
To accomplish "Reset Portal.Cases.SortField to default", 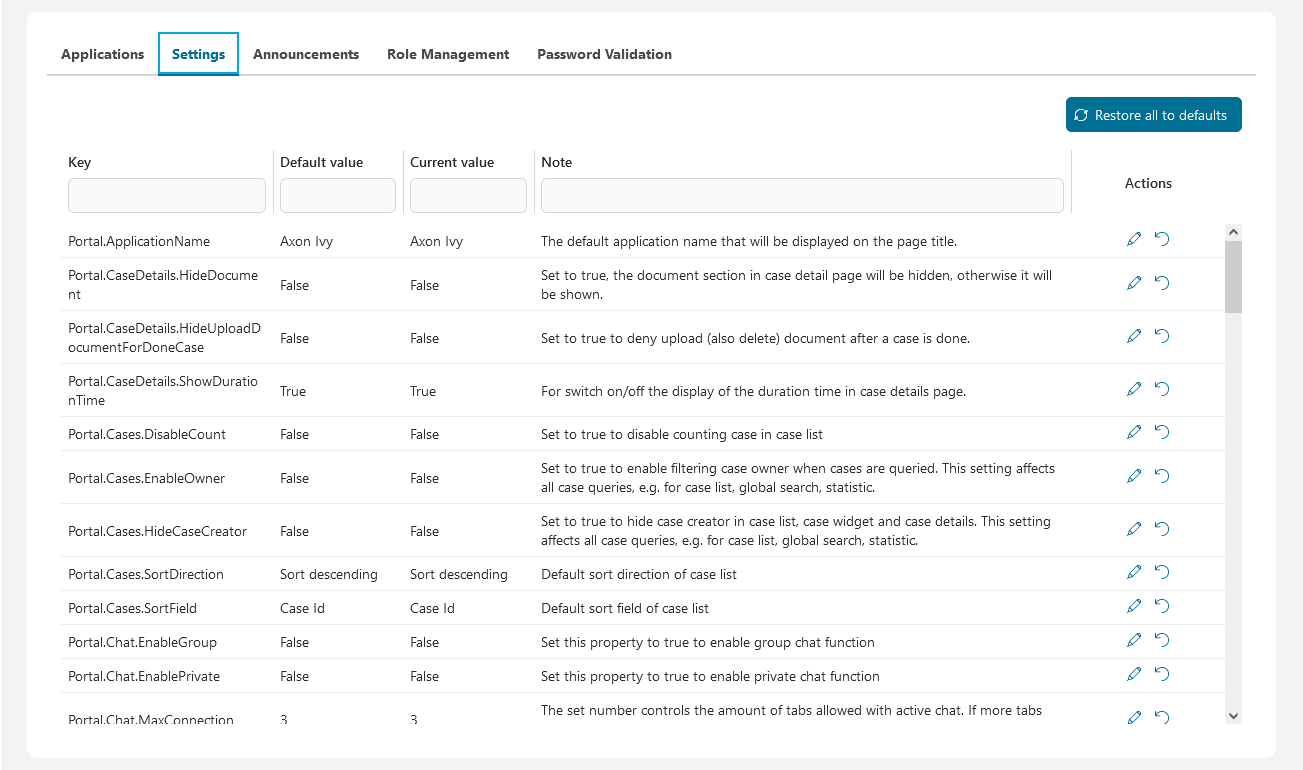I will click(x=1162, y=606).
